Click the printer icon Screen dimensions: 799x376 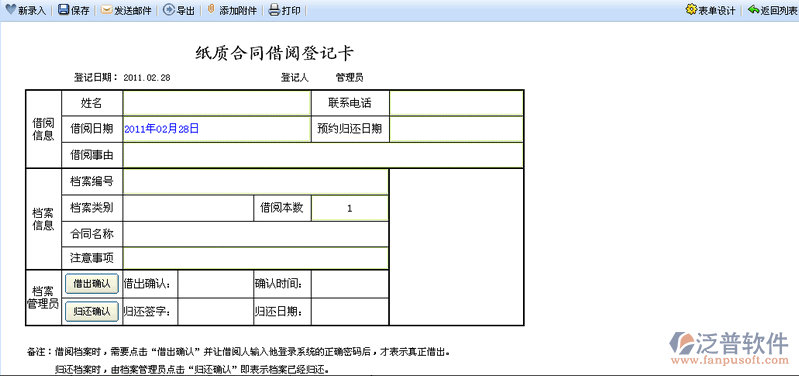point(274,10)
